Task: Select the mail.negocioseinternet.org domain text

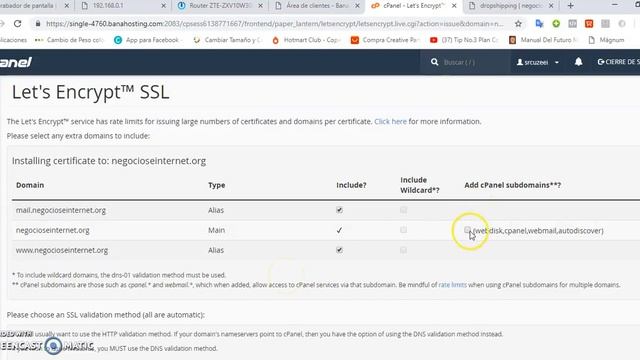Action: point(61,210)
